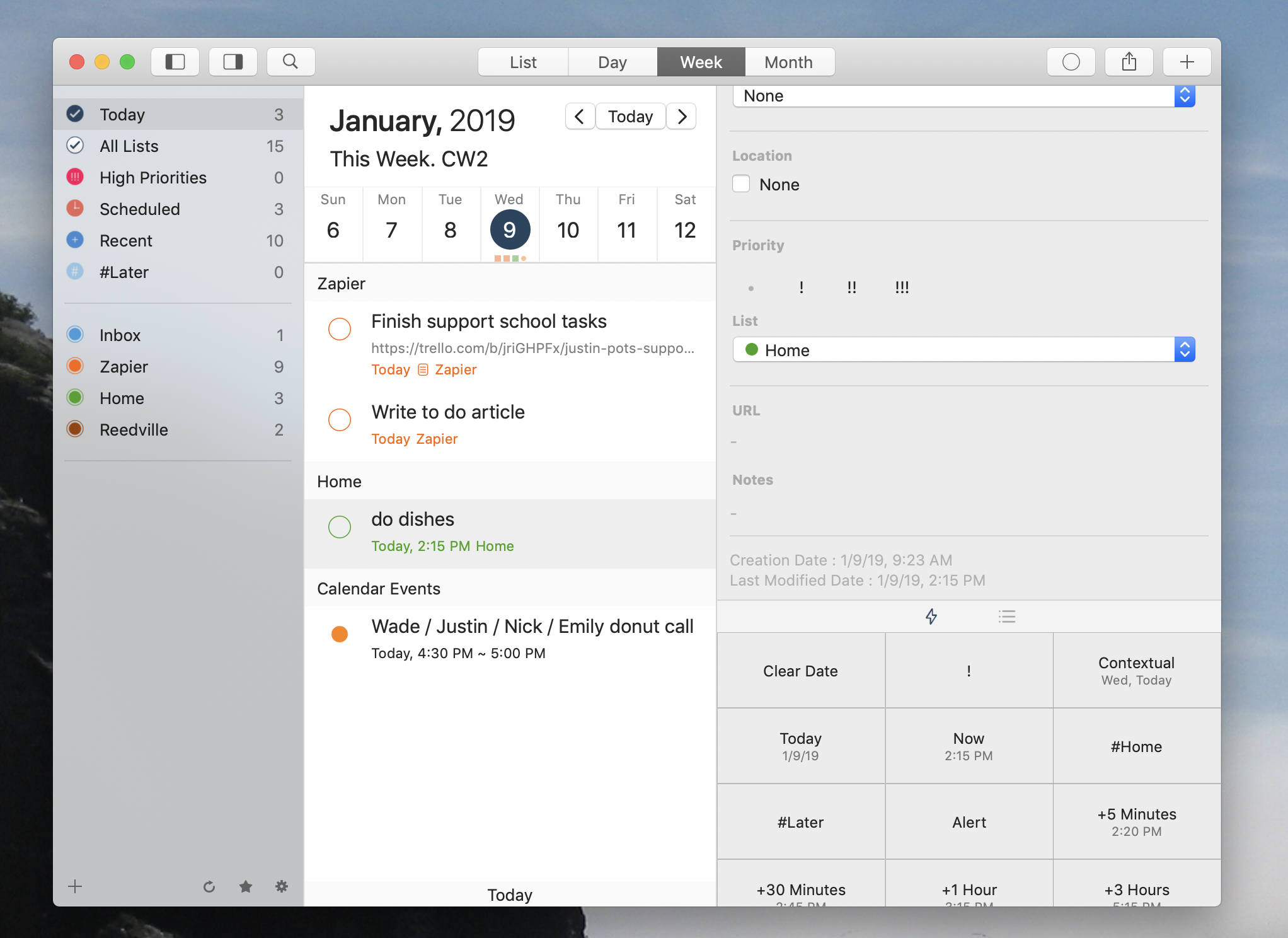Screen dimensions: 1288x938
Task: Go to next week with chevron
Action: tap(681, 117)
